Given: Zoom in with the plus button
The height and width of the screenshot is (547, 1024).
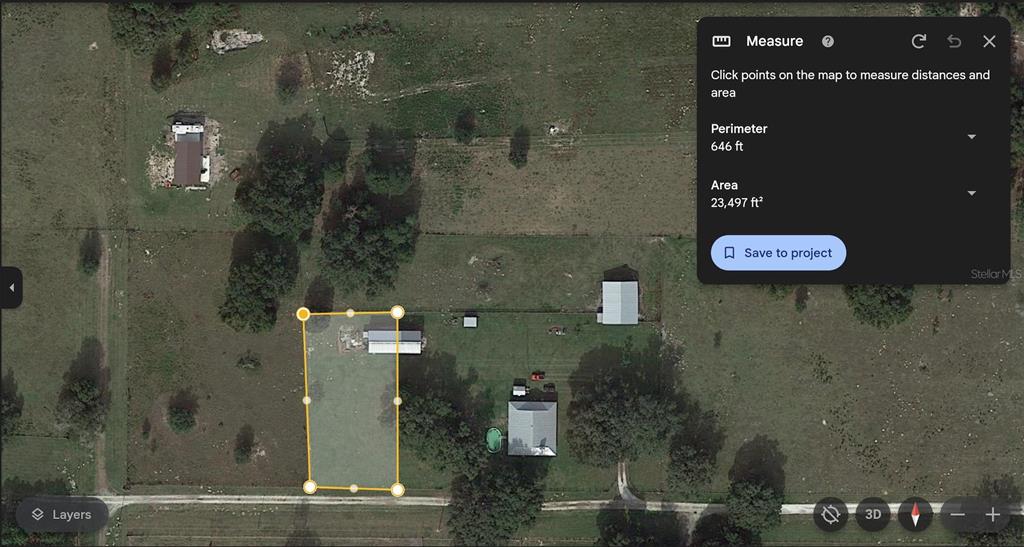Looking at the screenshot, I should pos(993,514).
